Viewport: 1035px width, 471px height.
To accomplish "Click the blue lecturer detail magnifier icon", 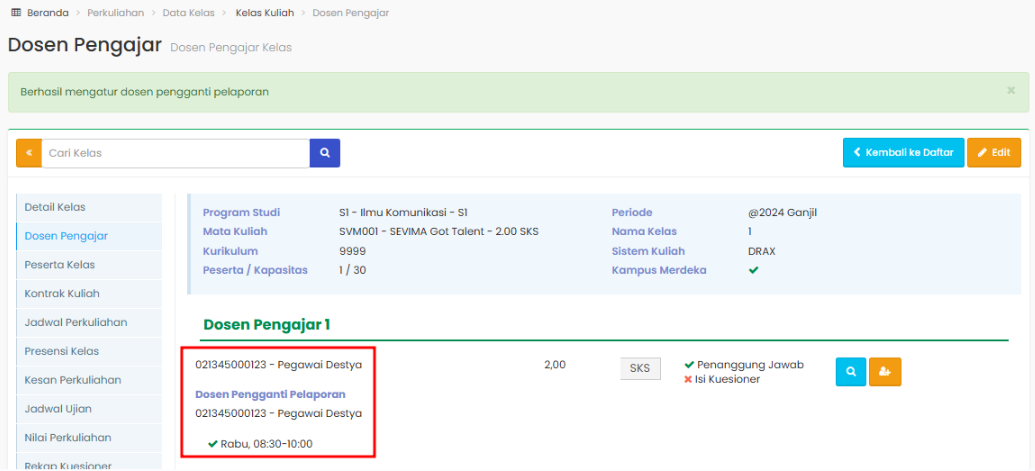I will 850,371.
